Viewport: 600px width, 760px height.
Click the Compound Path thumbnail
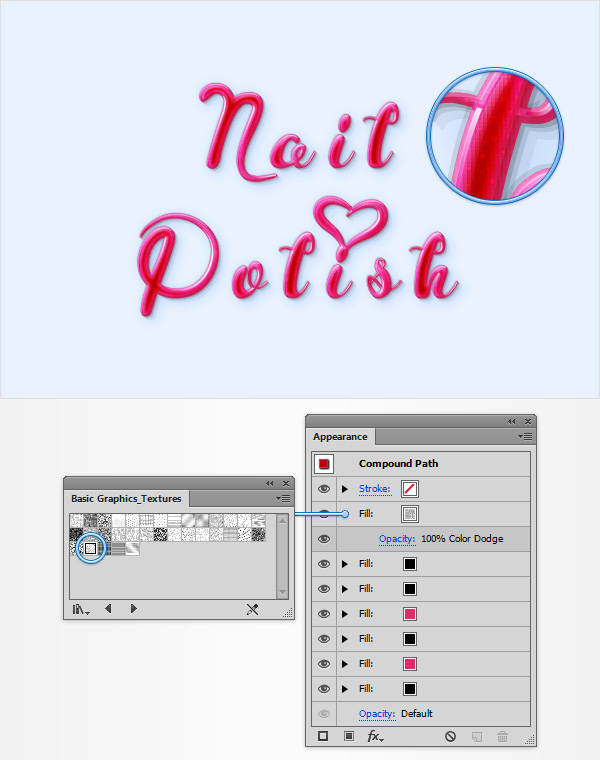(x=324, y=464)
